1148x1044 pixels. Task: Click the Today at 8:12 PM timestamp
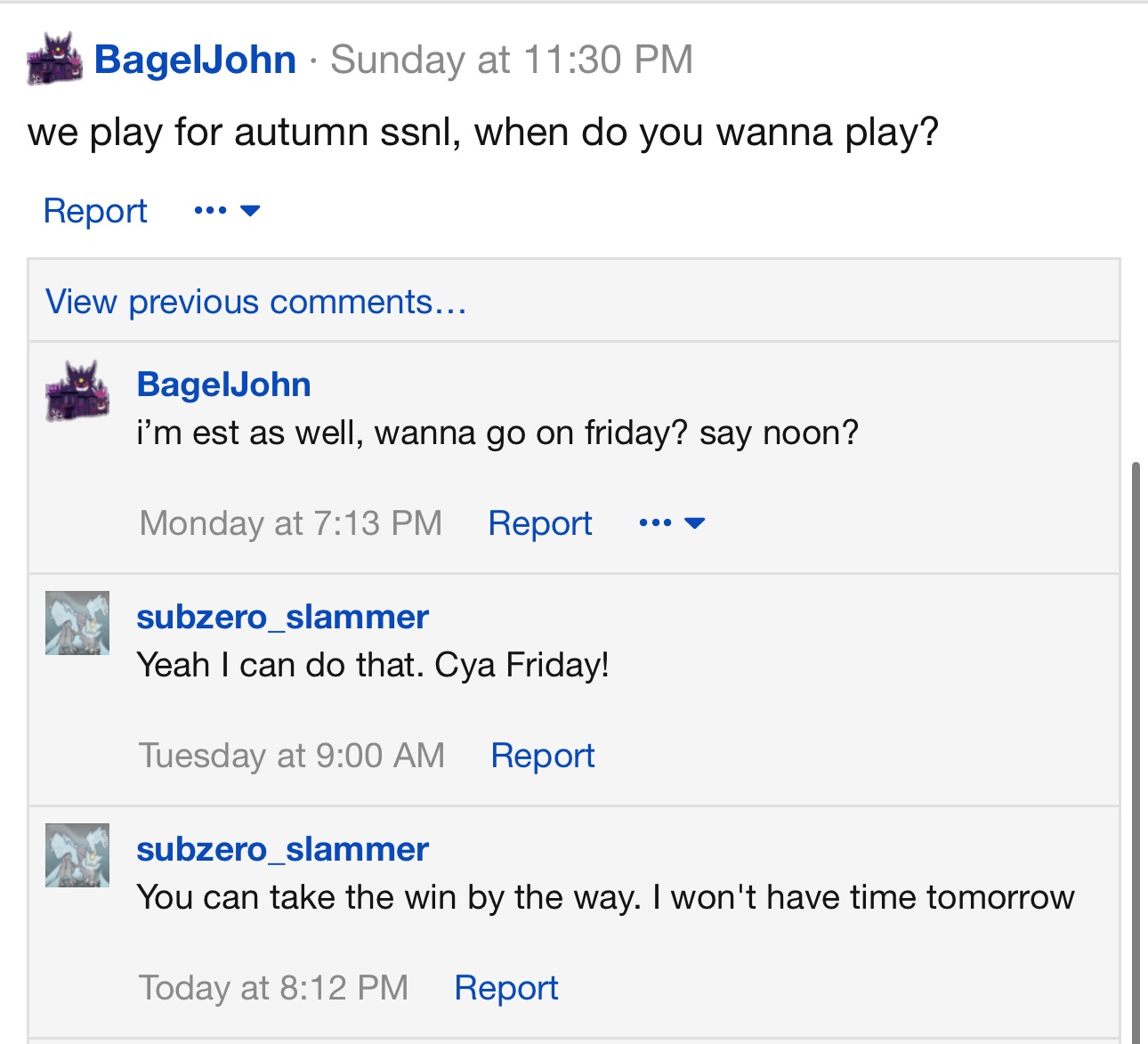pos(274,988)
